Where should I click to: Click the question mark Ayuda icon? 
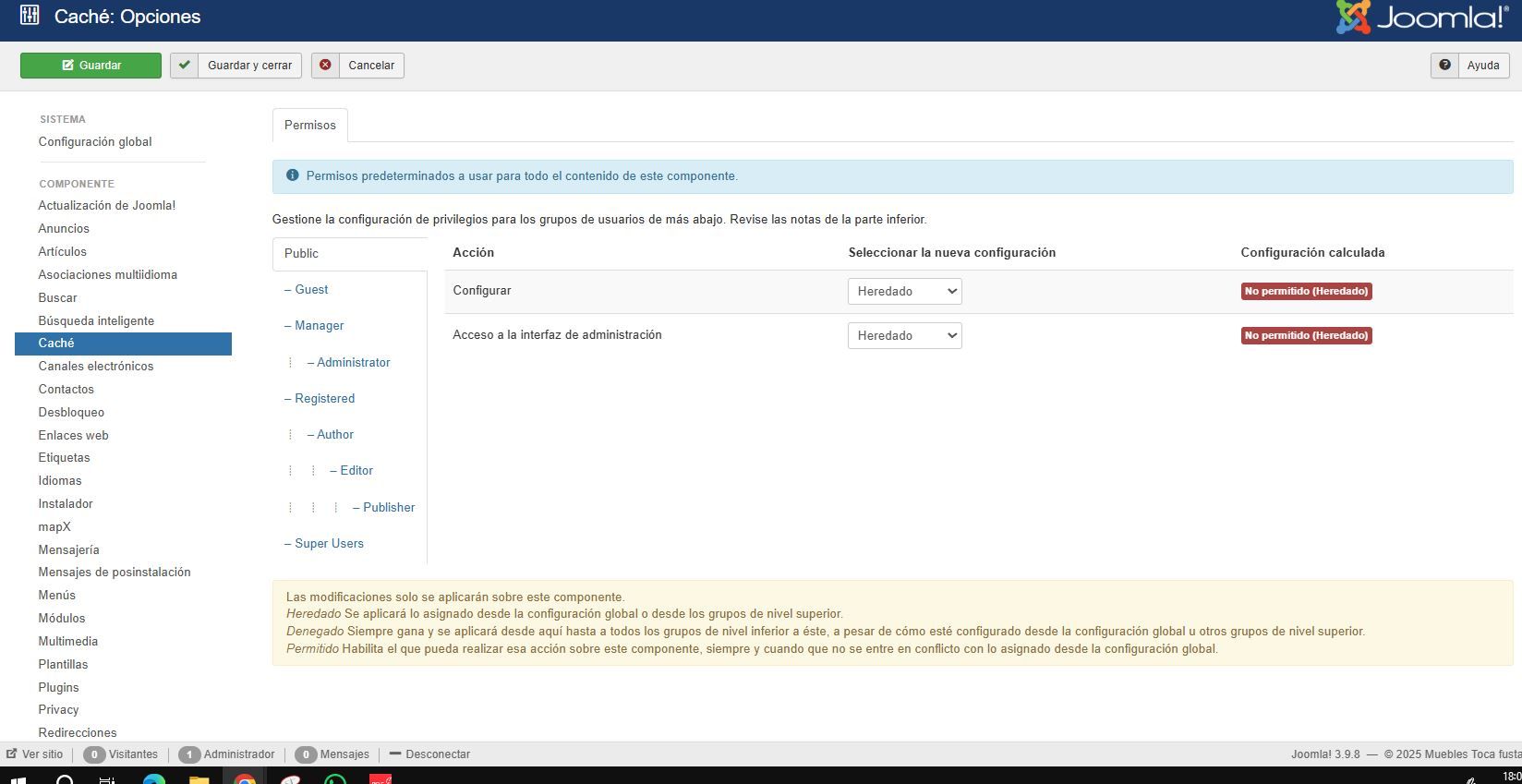(1445, 66)
